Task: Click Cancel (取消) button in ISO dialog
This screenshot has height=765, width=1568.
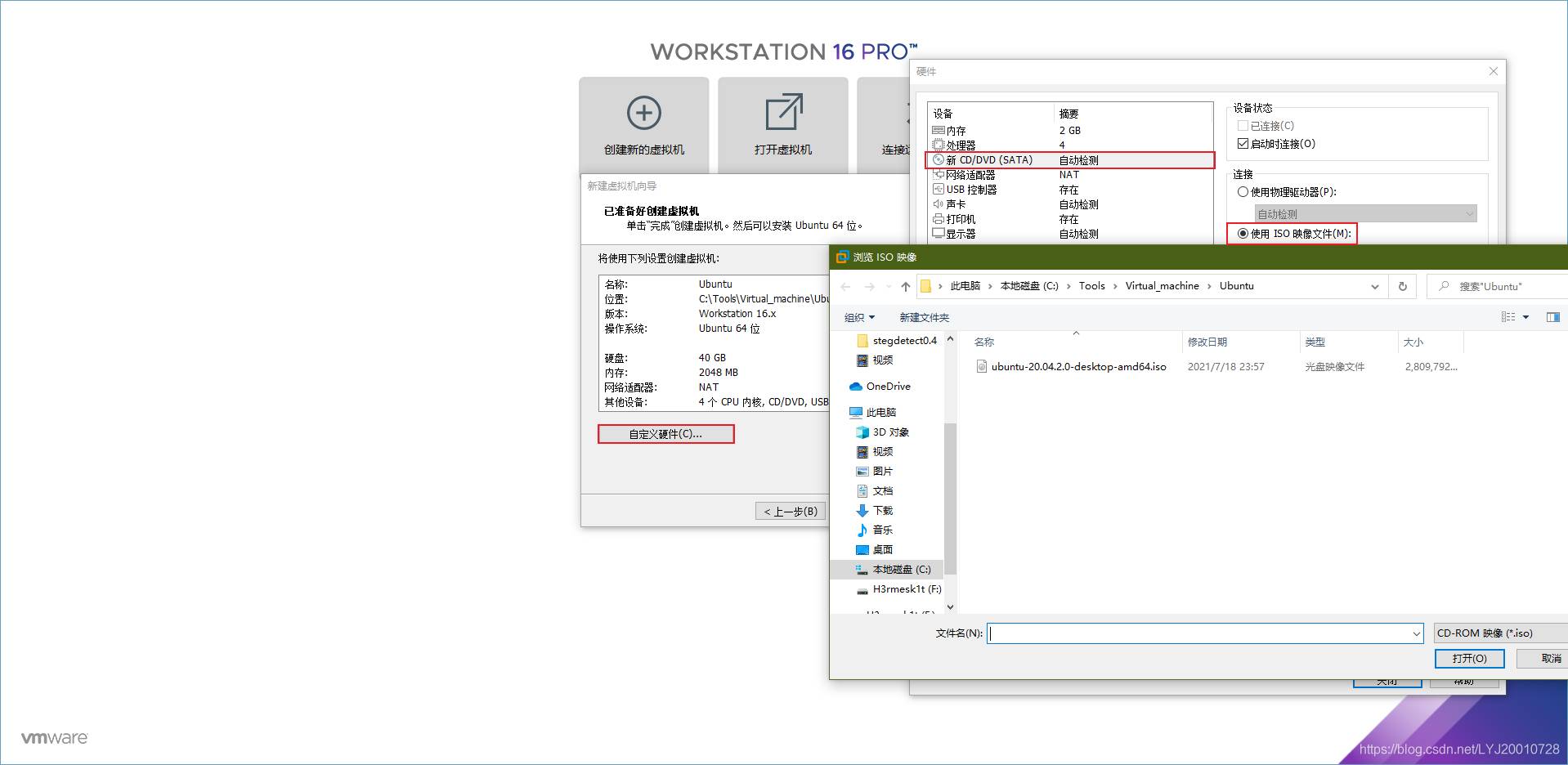Action: [x=1543, y=658]
